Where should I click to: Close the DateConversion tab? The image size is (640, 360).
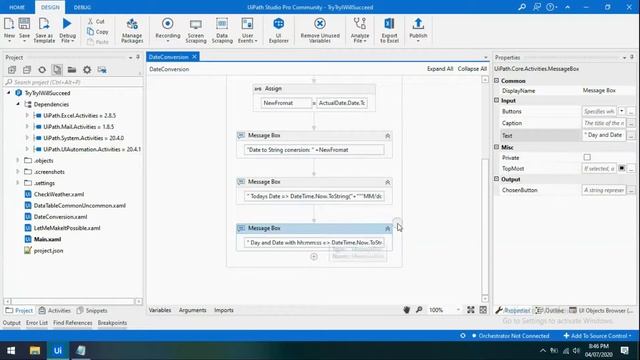(x=194, y=57)
